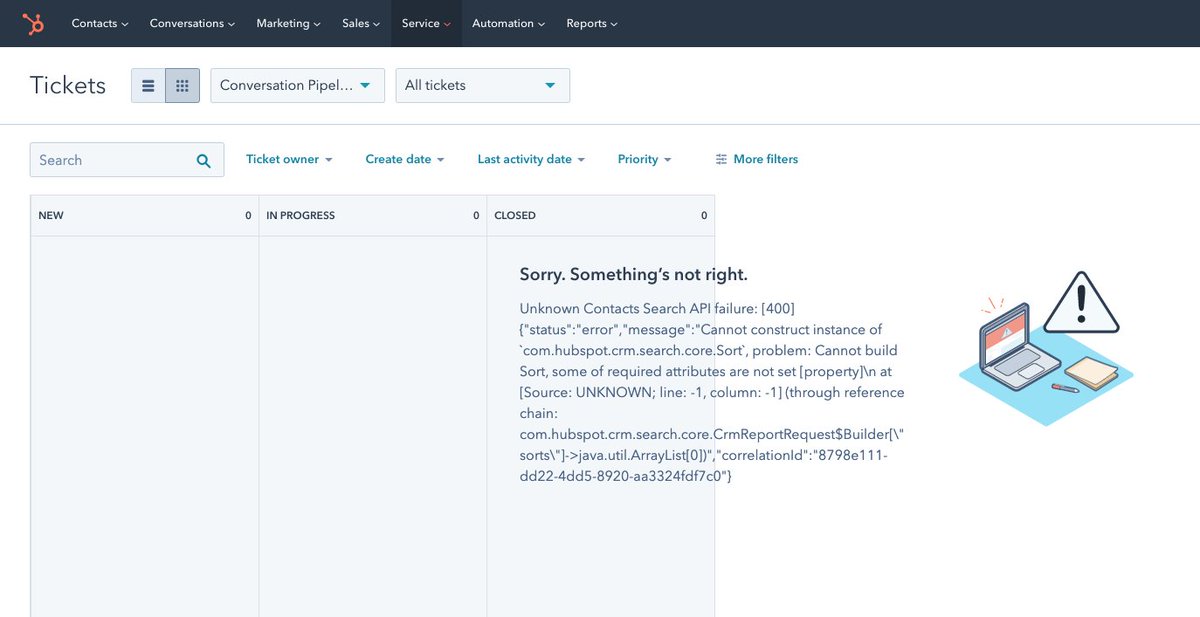
Task: Click the NEW column ticket count
Action: (x=248, y=215)
